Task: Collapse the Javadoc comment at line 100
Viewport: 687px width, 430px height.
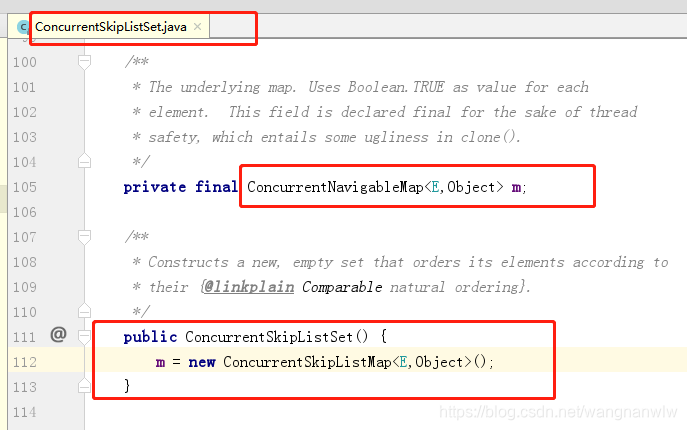Action: (x=84, y=62)
